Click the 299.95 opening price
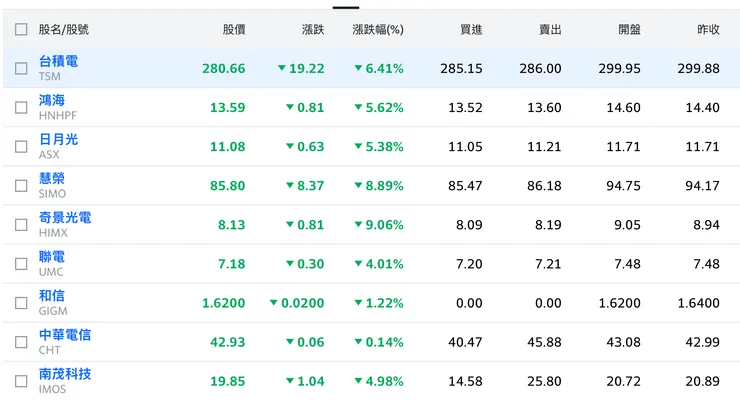 620,69
